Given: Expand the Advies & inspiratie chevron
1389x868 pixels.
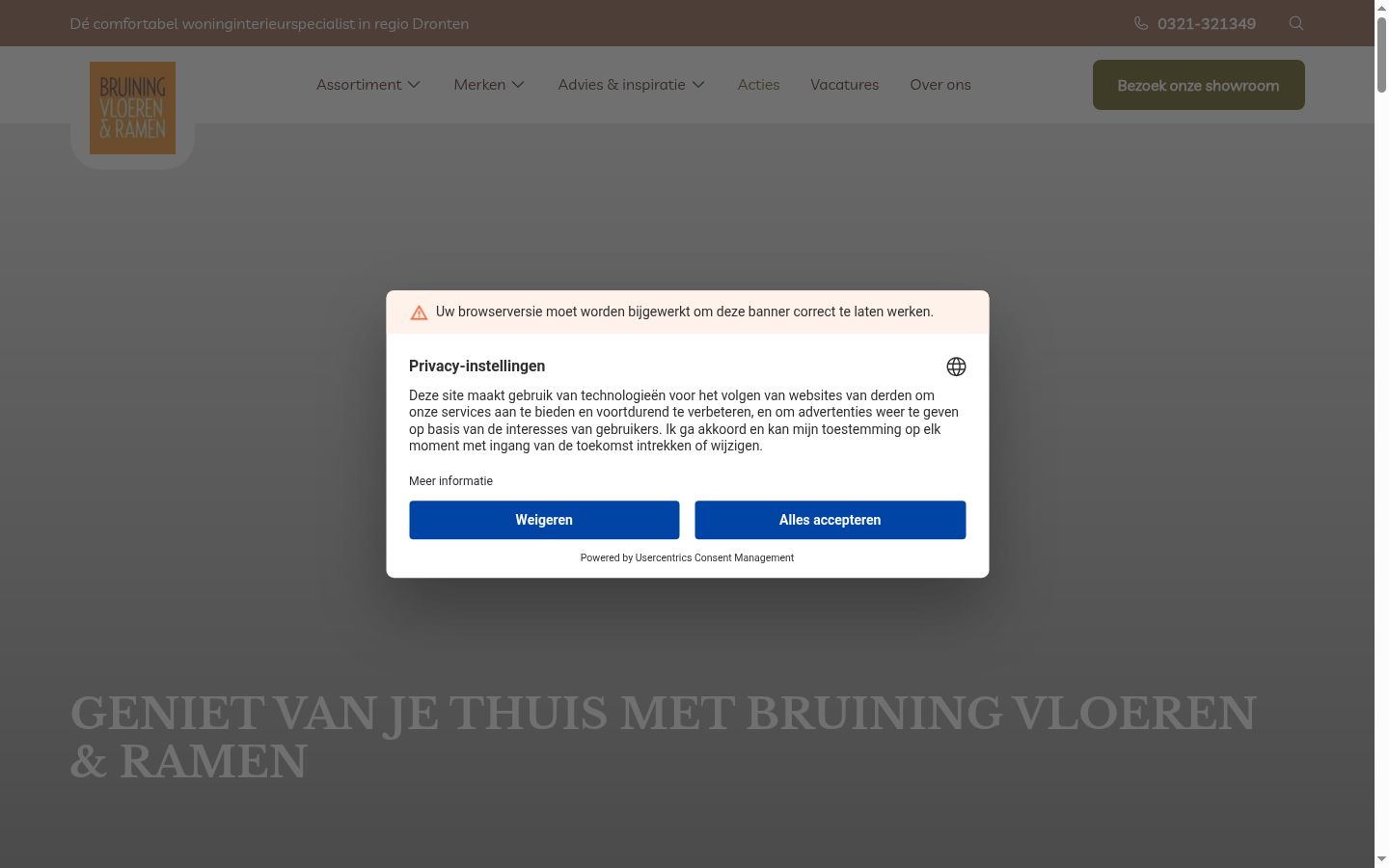Looking at the screenshot, I should pos(698,85).
